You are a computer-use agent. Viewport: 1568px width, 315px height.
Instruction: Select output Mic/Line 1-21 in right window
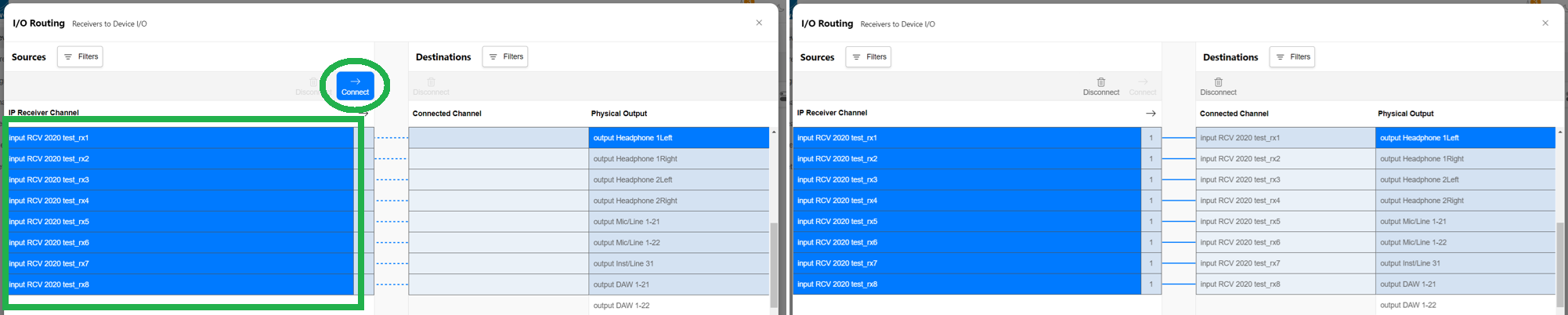[x=1465, y=222]
